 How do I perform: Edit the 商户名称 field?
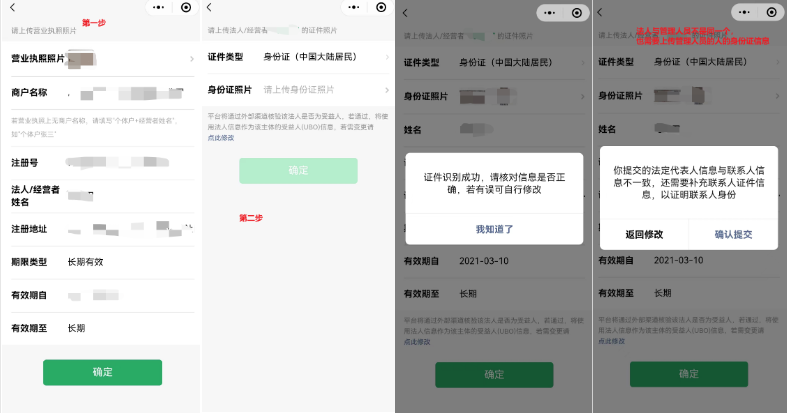[103, 93]
